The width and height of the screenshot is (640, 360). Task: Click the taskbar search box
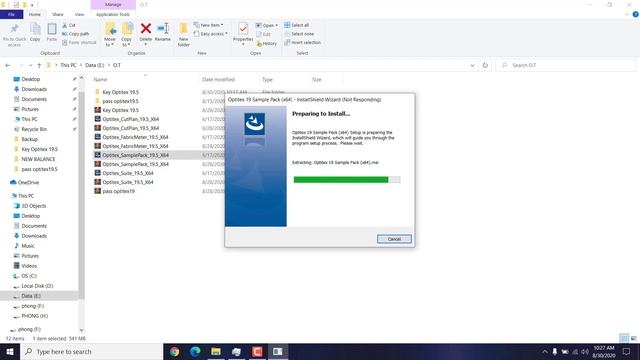tap(91, 351)
